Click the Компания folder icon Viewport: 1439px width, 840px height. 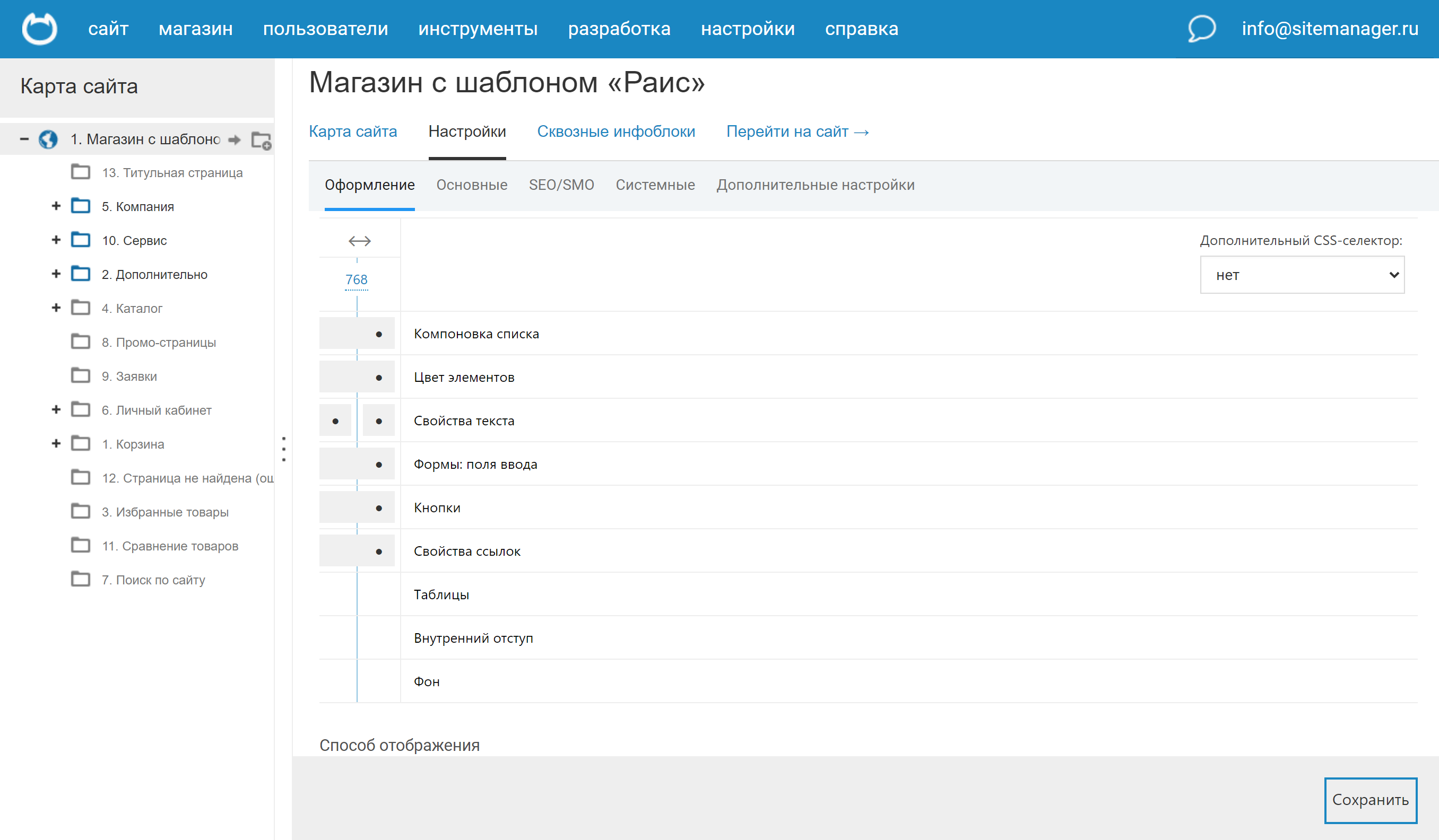tap(81, 206)
